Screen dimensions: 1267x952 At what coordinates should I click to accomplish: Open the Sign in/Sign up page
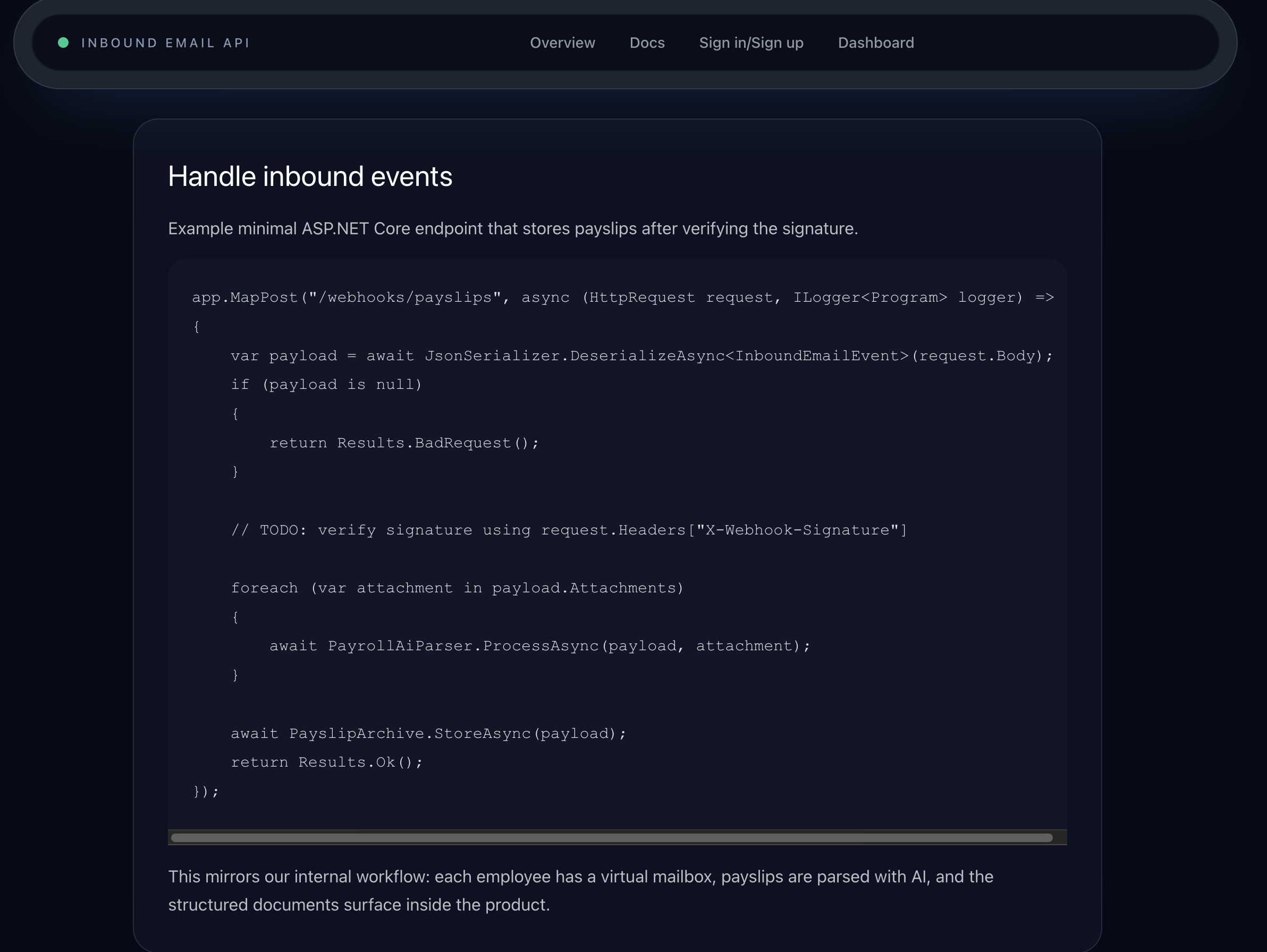[751, 43]
